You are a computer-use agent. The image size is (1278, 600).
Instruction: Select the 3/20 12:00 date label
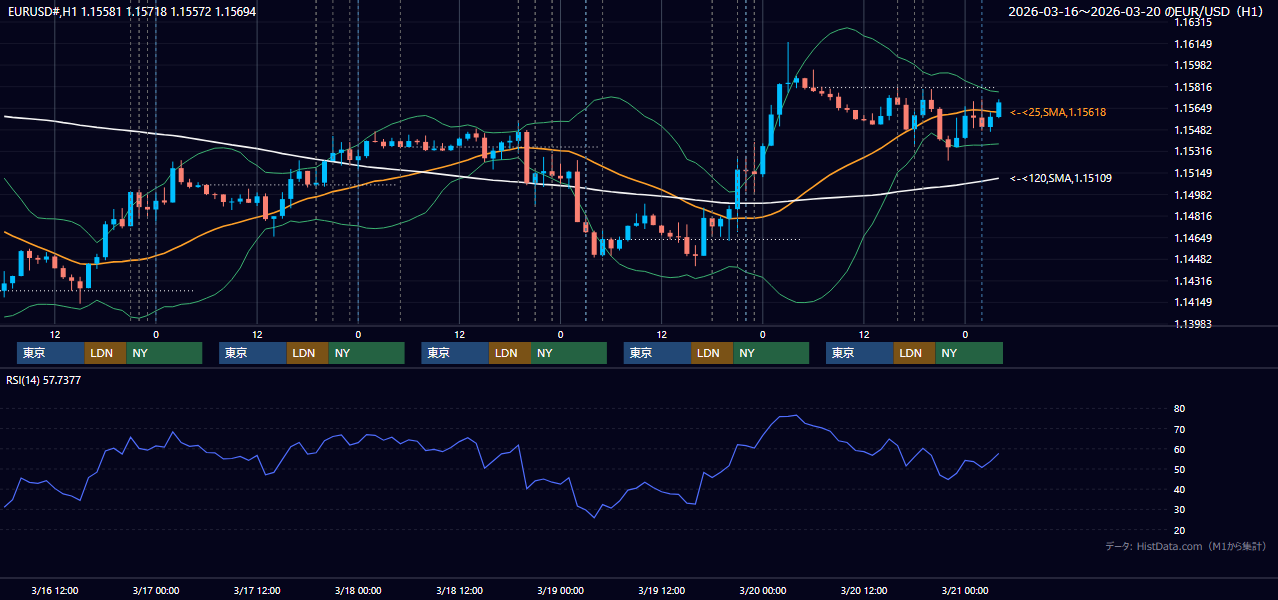tap(864, 590)
